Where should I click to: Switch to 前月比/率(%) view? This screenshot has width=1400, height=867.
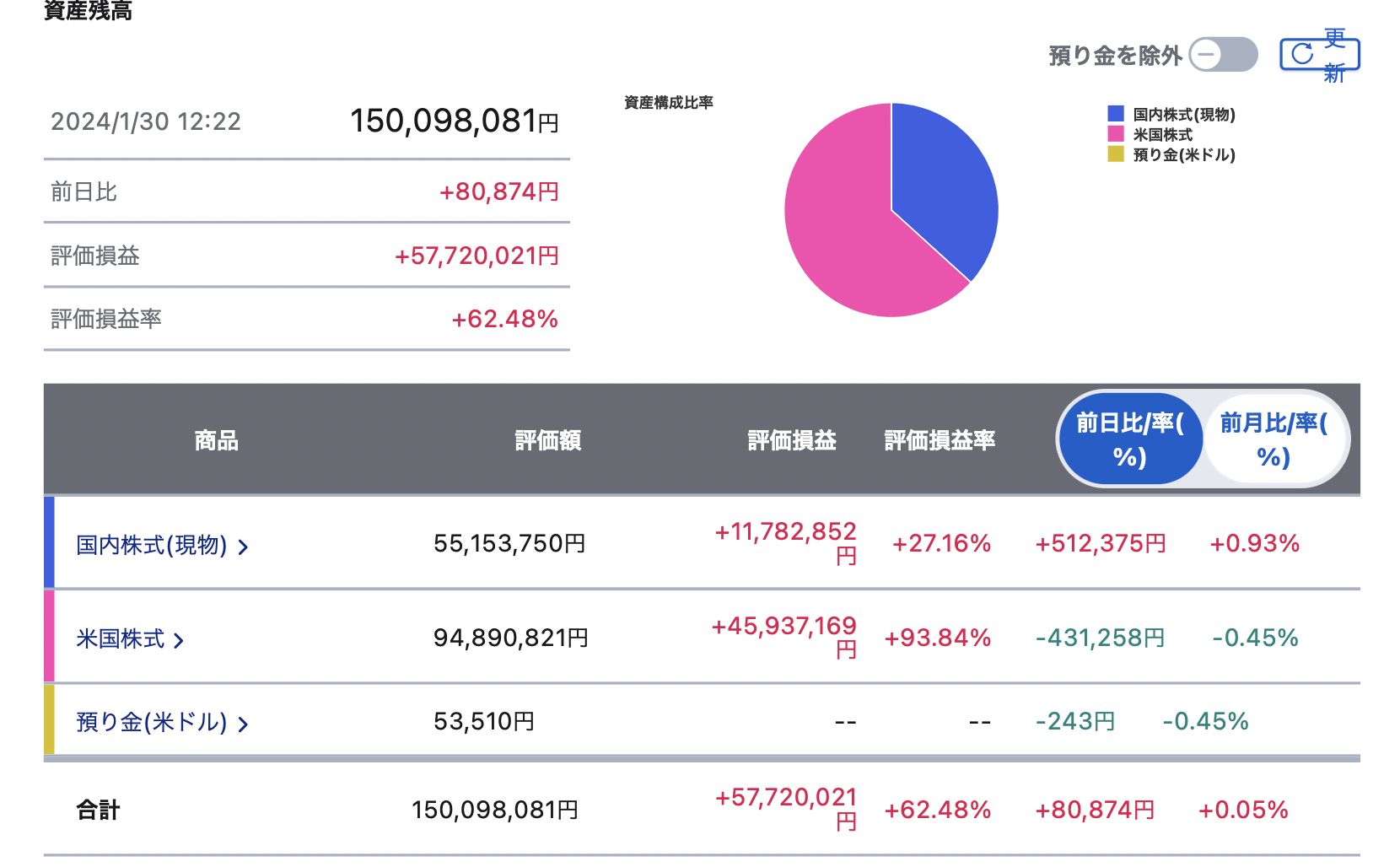click(x=1274, y=439)
